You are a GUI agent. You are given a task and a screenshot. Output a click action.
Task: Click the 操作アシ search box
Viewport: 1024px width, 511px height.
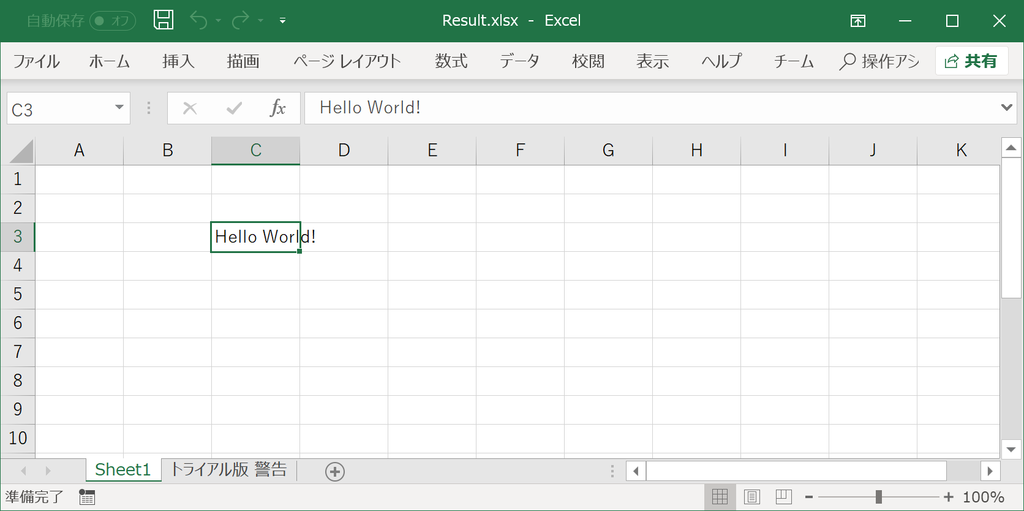click(879, 61)
